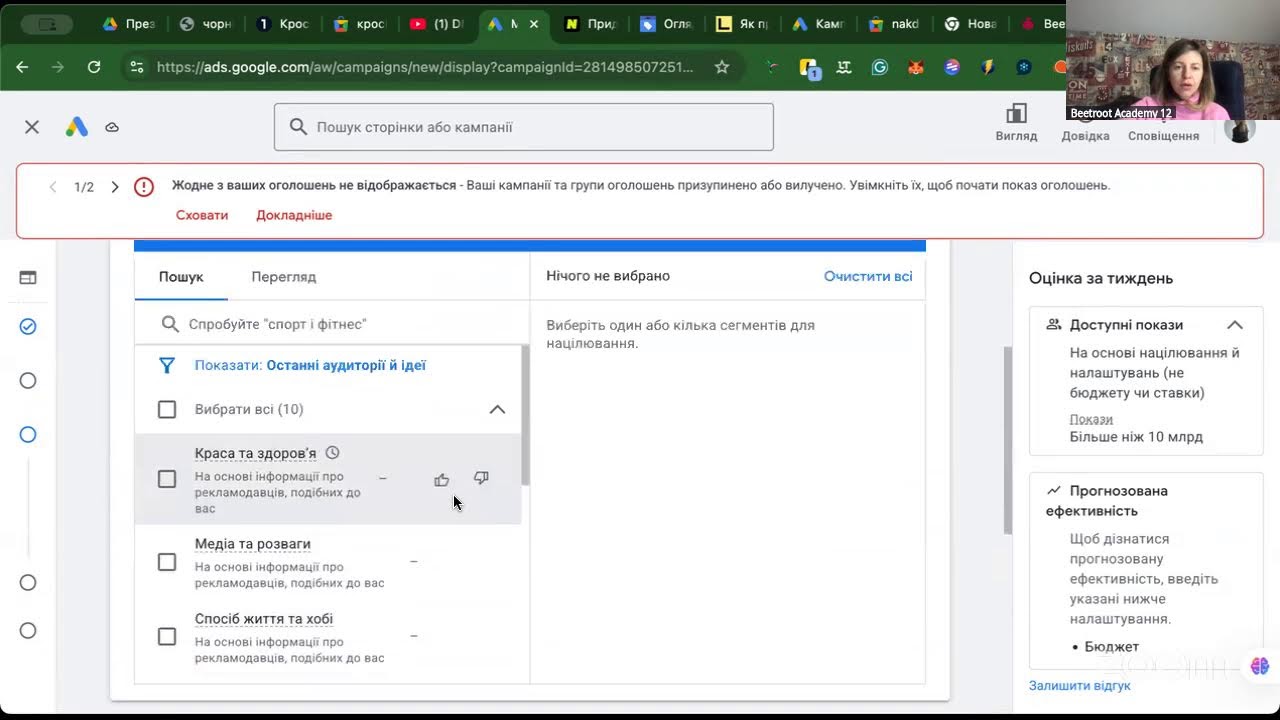Click the ads.google.com address bar URL

(425, 67)
